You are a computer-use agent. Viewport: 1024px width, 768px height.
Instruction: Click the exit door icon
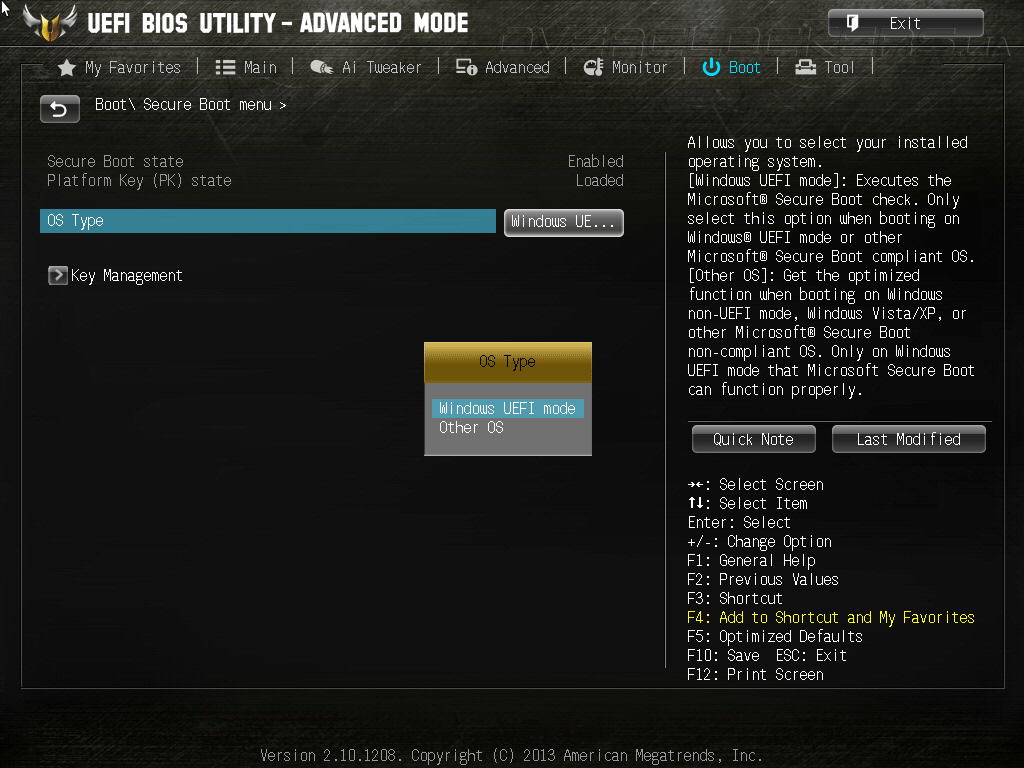tap(852, 23)
